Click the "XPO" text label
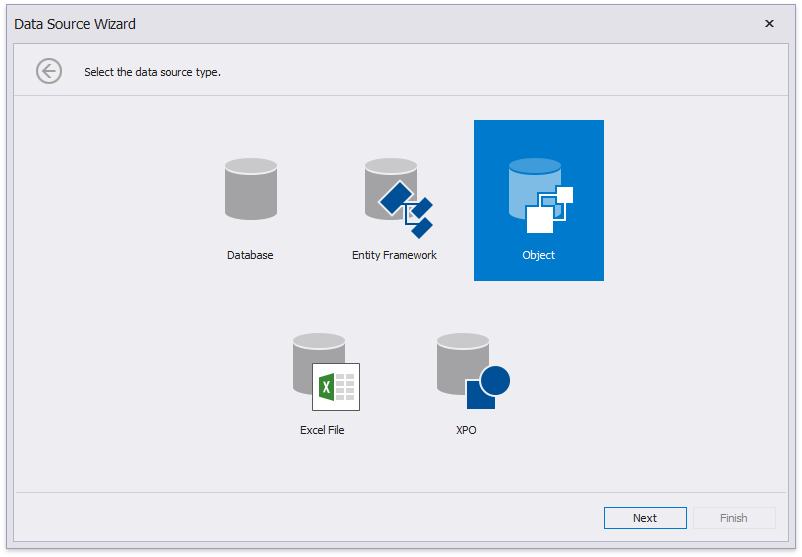 (x=466, y=430)
